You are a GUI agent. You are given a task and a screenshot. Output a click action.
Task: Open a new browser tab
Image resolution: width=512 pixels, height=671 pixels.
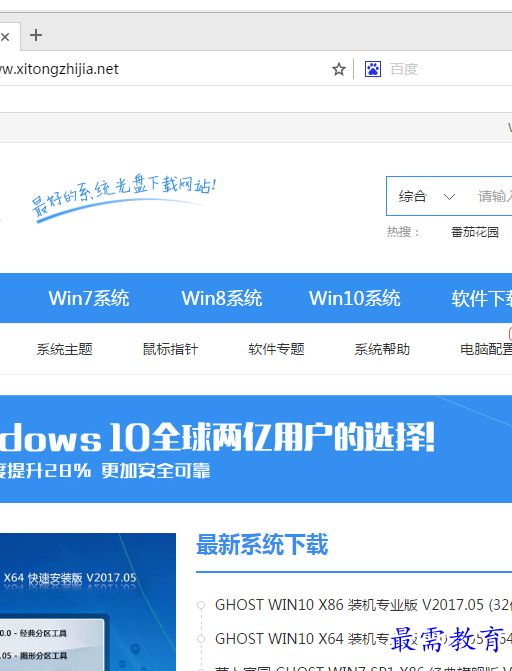[36, 35]
